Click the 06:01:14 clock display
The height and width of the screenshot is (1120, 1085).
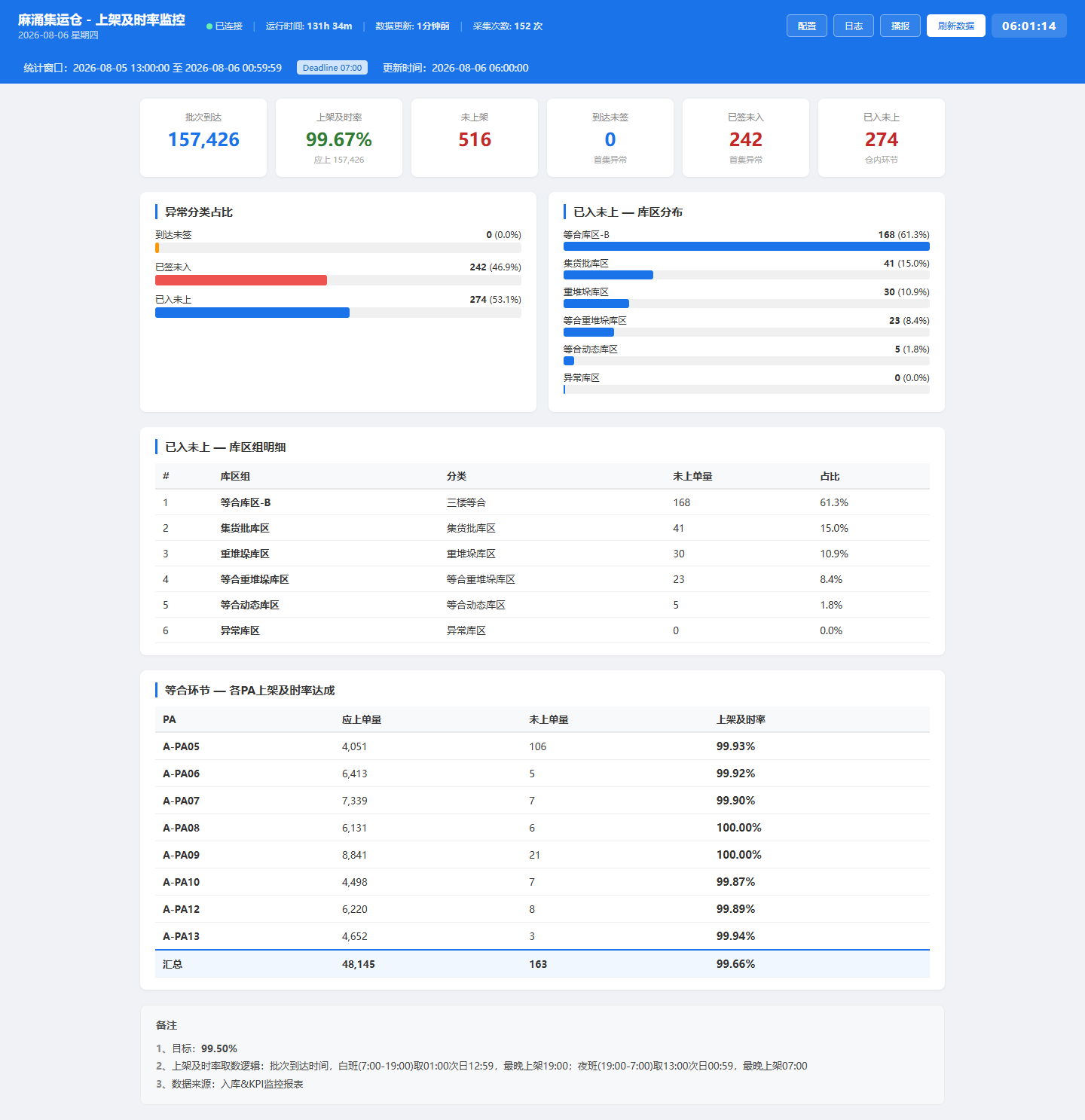click(x=1029, y=26)
